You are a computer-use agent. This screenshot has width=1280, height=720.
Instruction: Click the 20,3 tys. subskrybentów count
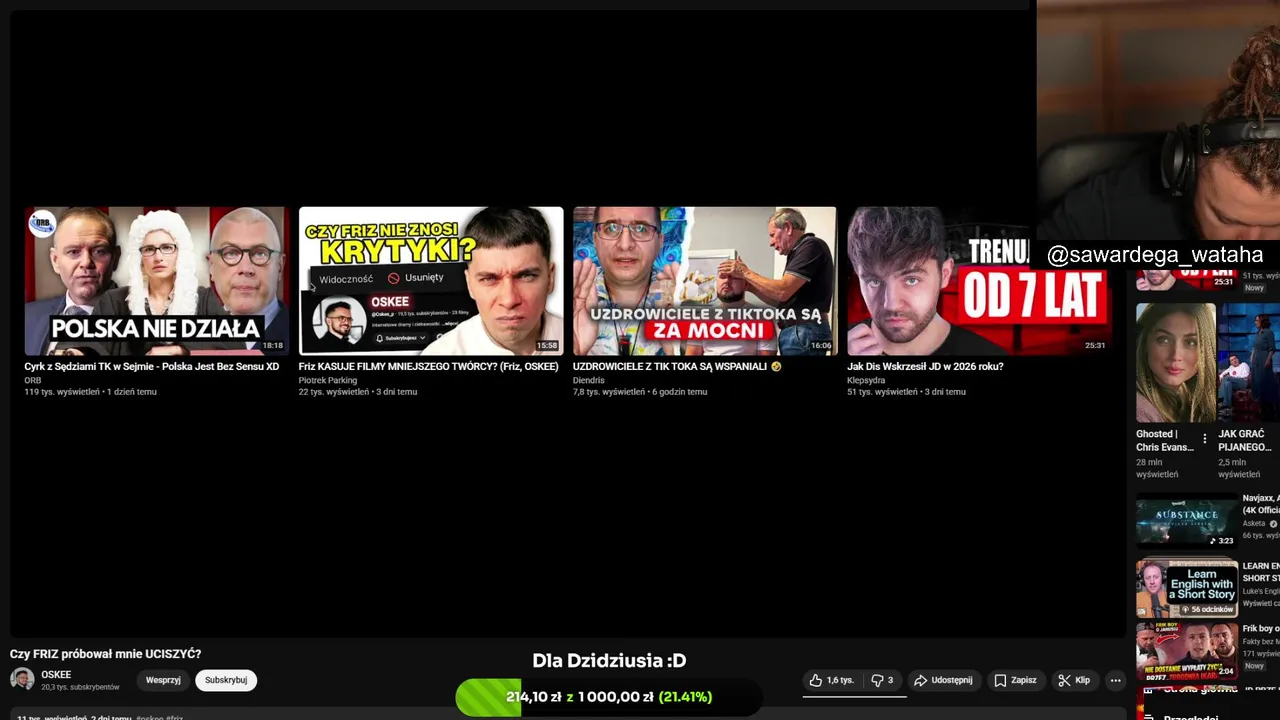(x=80, y=687)
